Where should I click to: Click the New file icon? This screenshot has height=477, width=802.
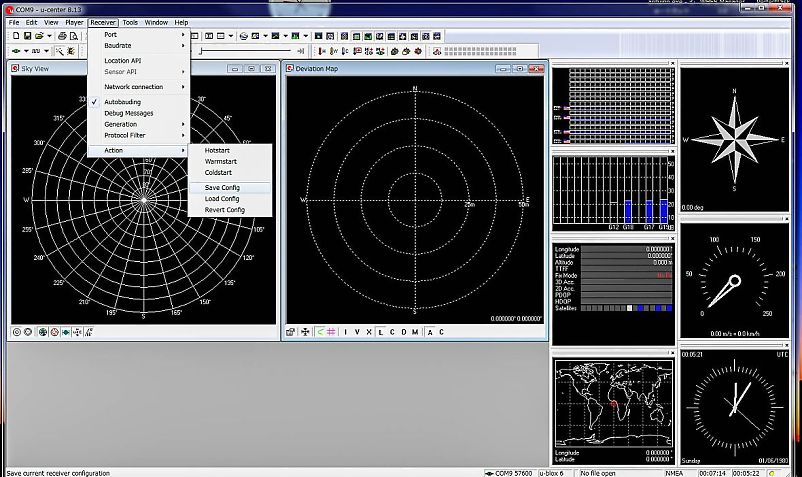pyautogui.click(x=16, y=36)
